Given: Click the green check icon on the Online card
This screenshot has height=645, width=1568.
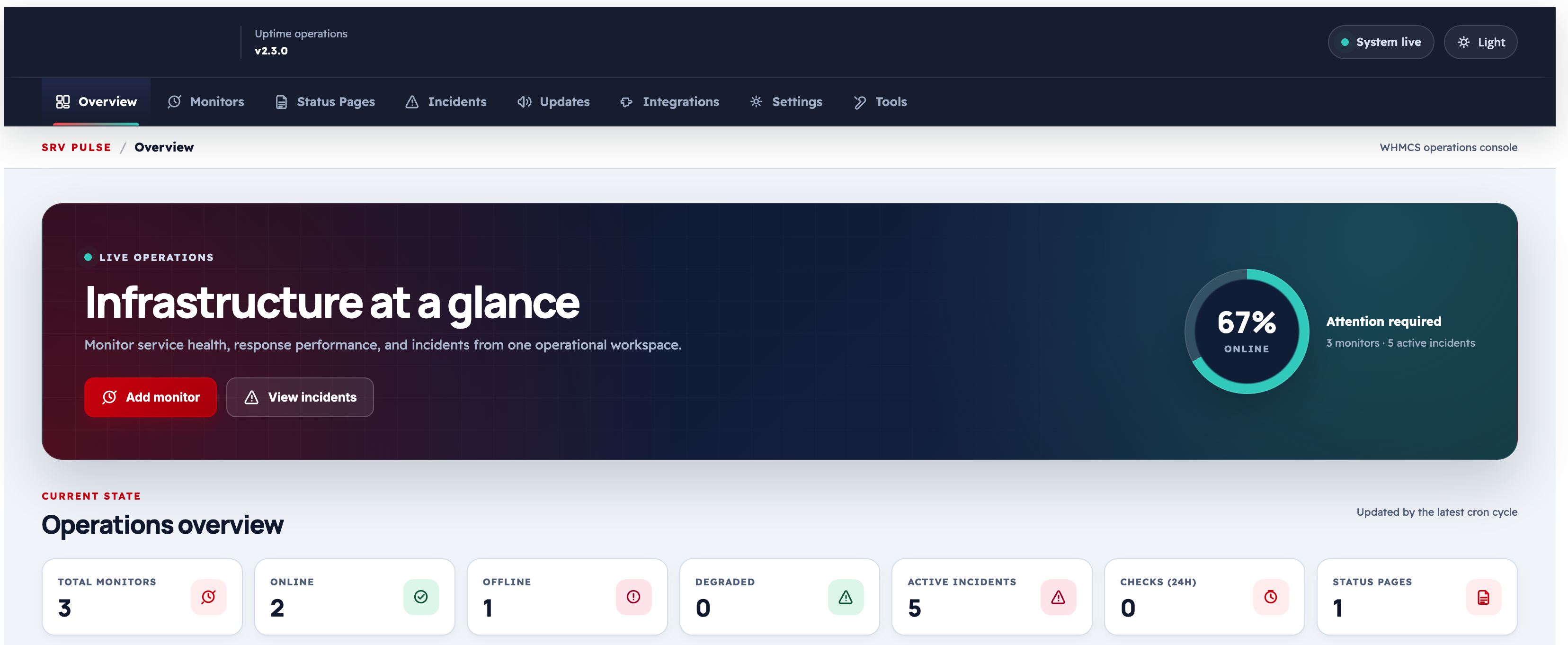Looking at the screenshot, I should pos(421,597).
